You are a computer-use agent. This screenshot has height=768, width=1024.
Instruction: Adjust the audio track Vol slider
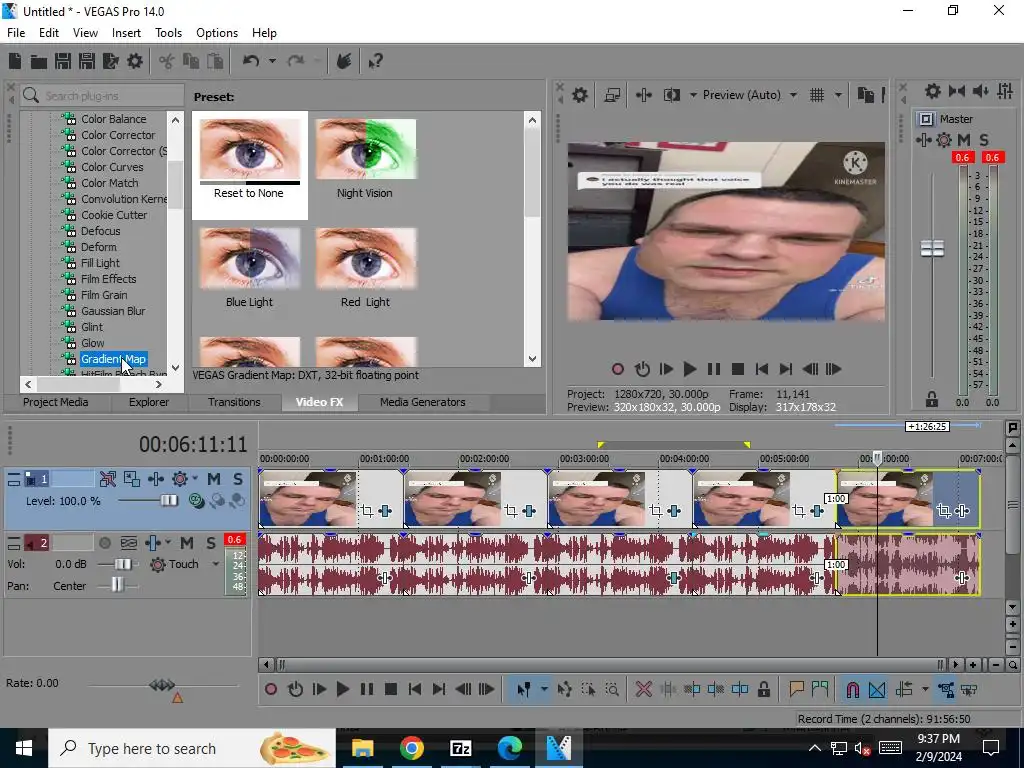[x=121, y=564]
